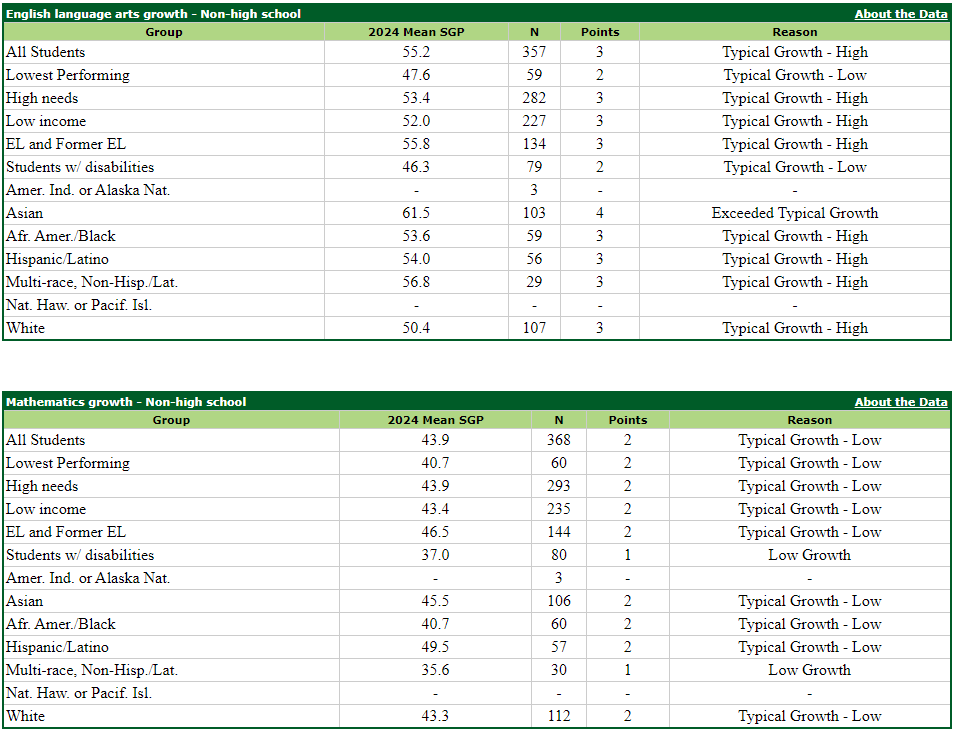Open About the Data link in English language arts table
The height and width of the screenshot is (732, 957).
(901, 13)
